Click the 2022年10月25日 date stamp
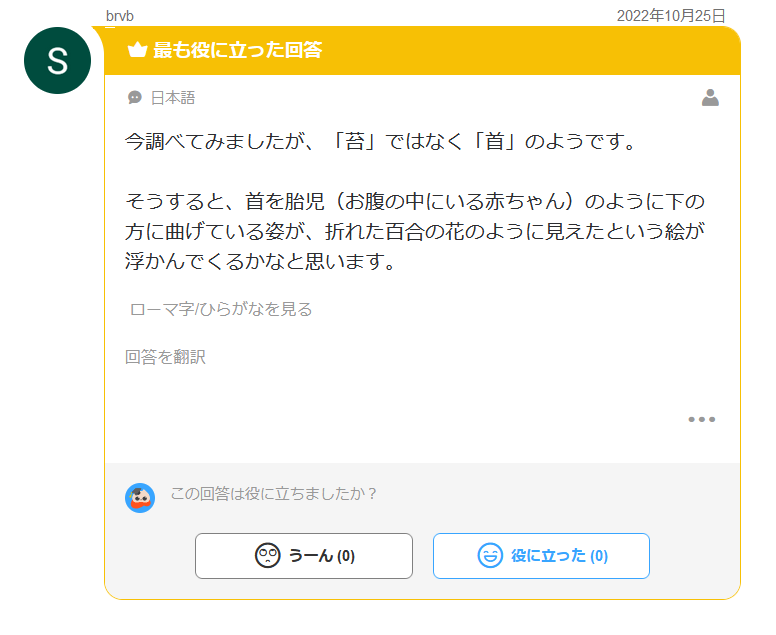Screen dimensions: 776x635 pyautogui.click(x=671, y=16)
